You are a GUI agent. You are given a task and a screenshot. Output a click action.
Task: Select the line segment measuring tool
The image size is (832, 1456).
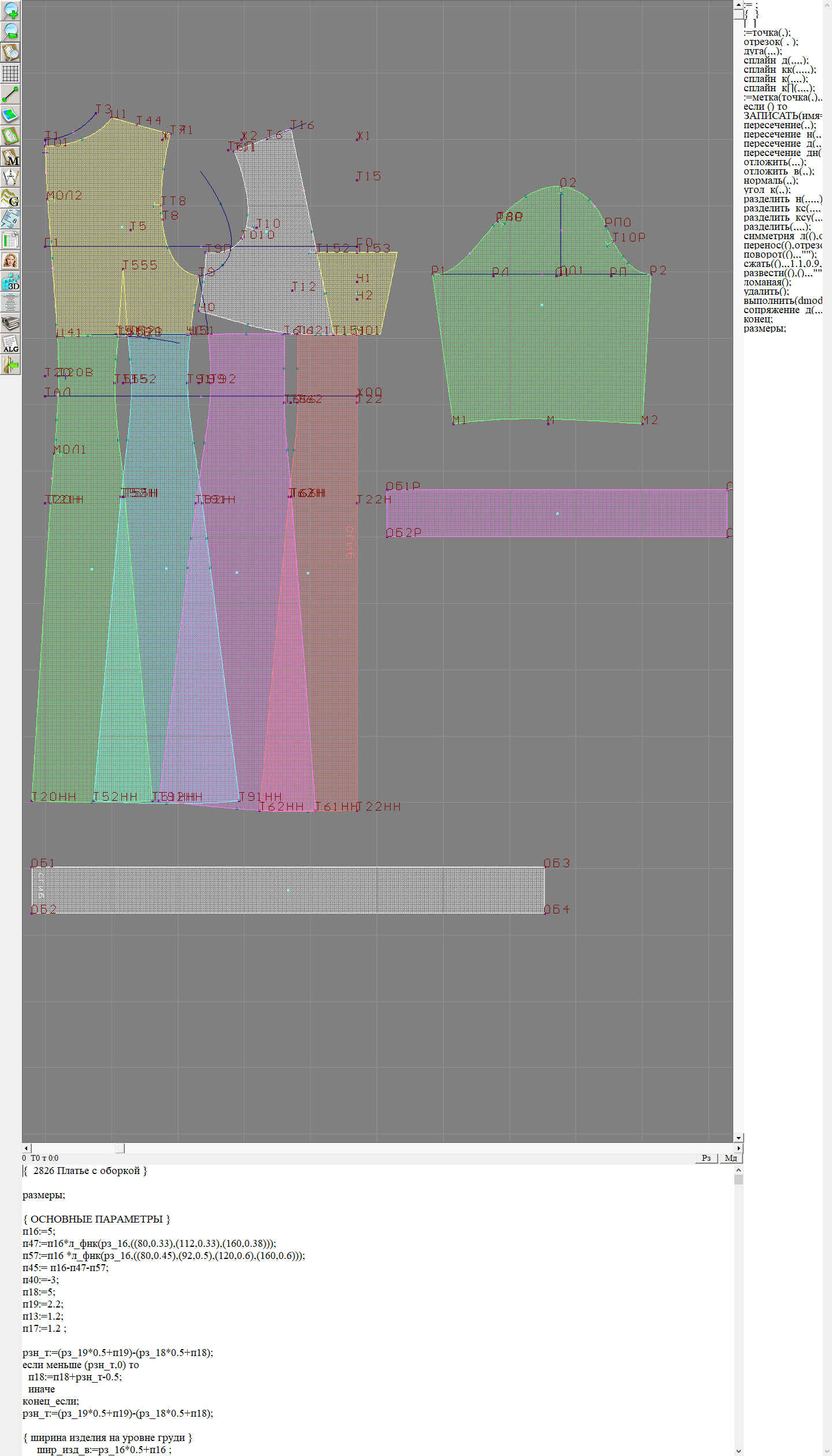click(10, 94)
